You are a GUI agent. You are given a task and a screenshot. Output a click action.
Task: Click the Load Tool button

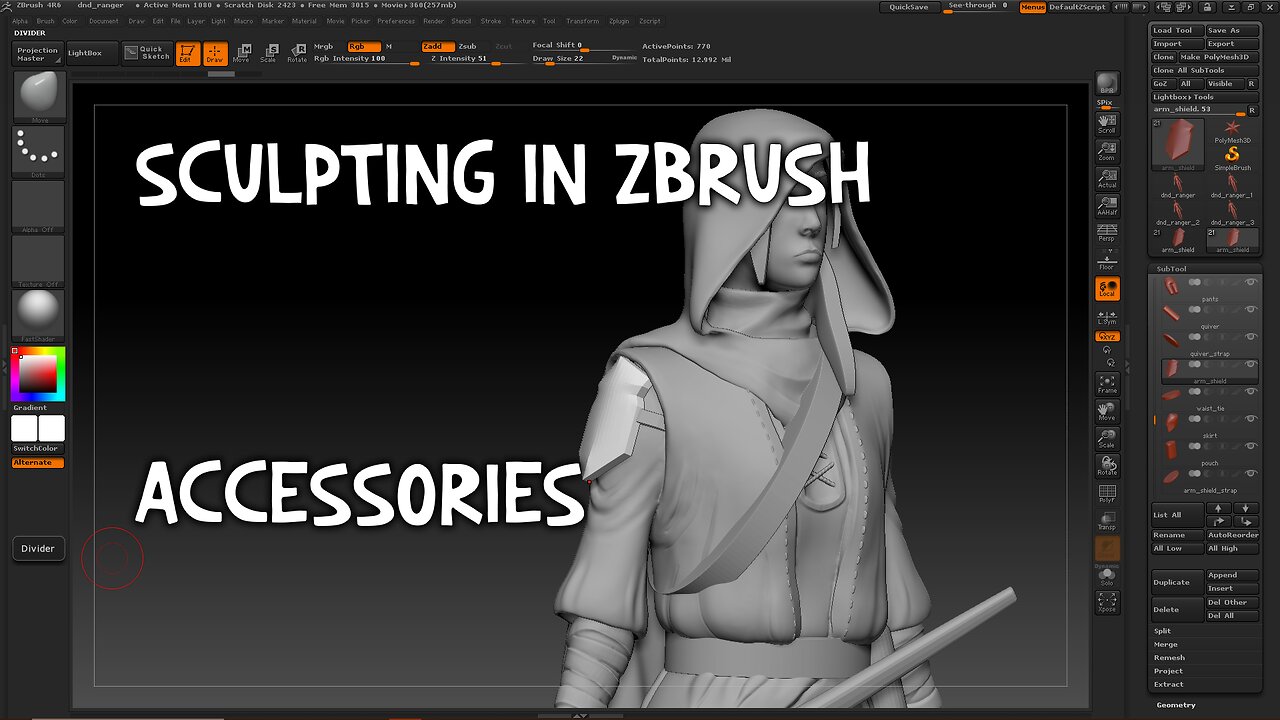pos(1177,31)
